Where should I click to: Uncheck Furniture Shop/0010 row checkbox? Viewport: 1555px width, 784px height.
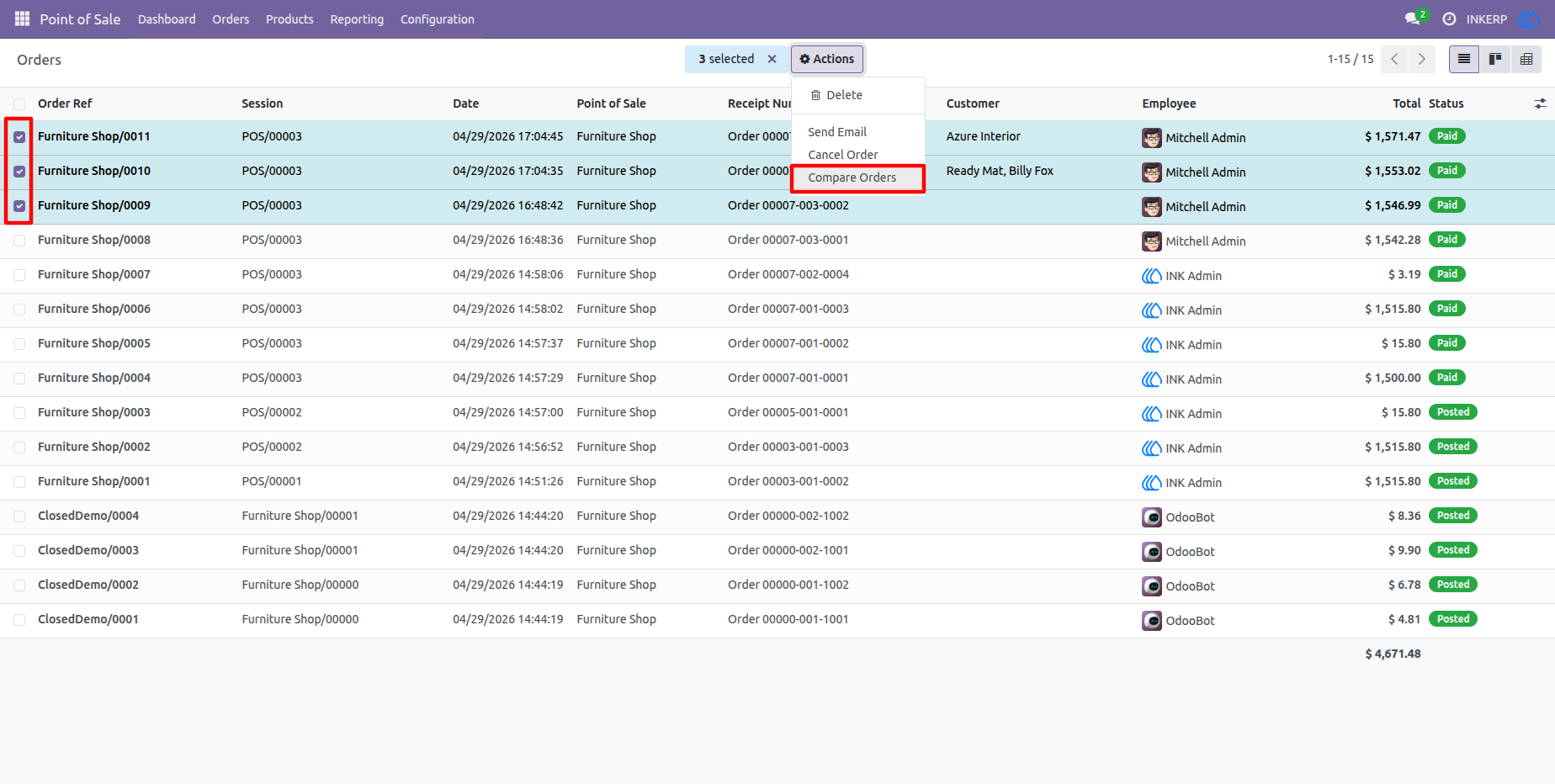point(19,172)
